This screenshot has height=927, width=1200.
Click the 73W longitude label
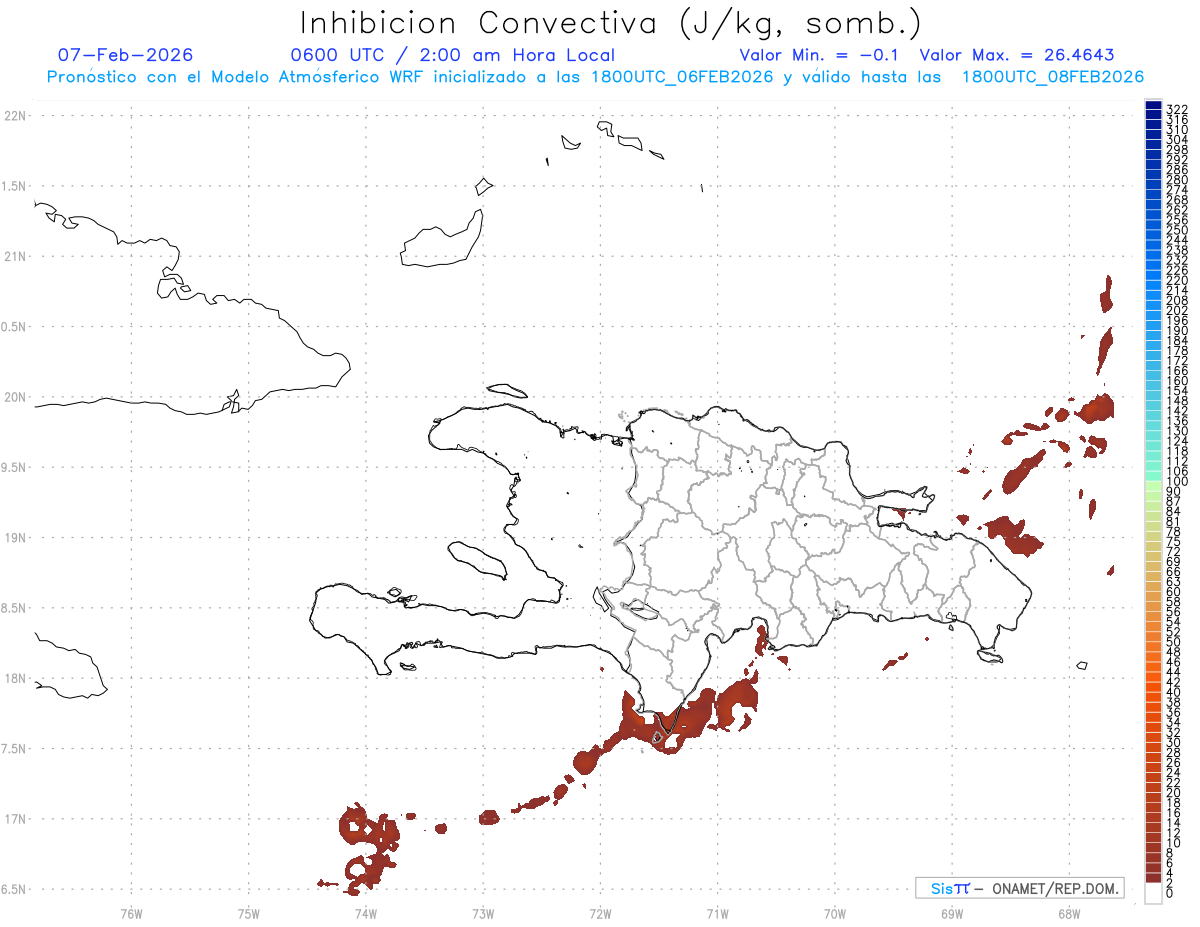pos(483,912)
